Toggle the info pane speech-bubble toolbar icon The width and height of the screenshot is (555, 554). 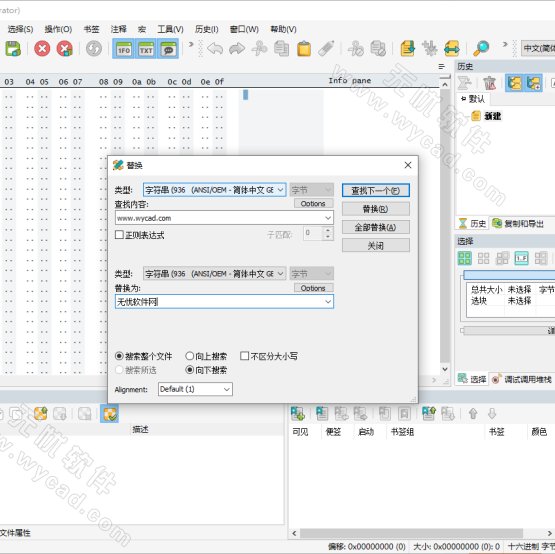tap(168, 49)
